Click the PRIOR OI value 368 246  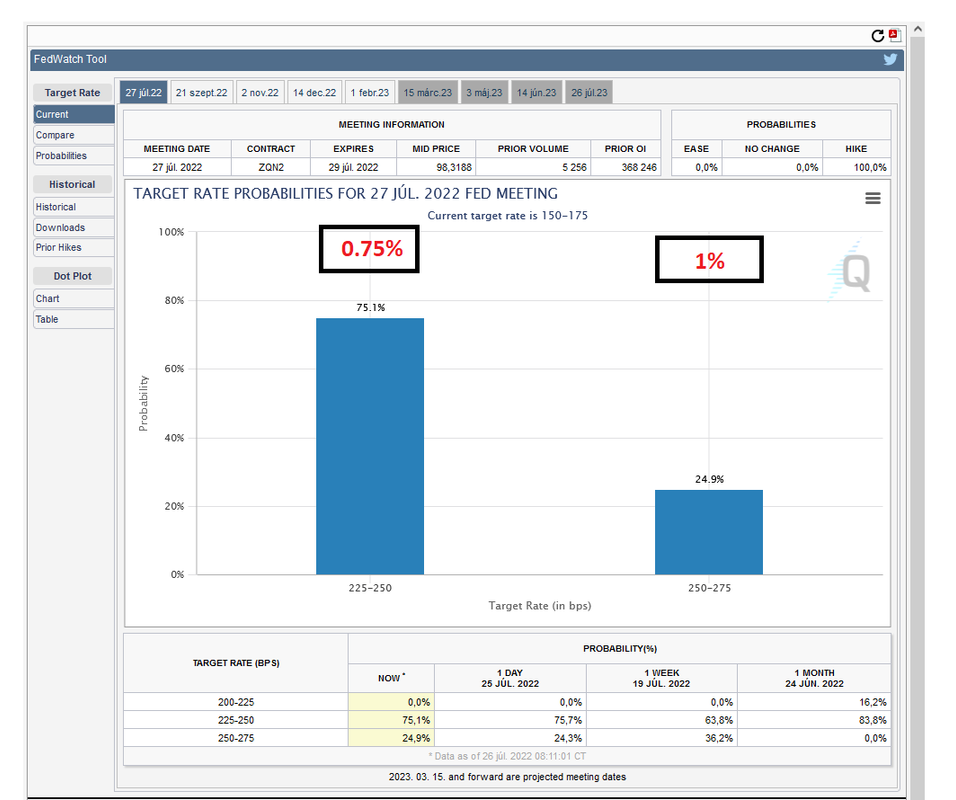tap(639, 167)
